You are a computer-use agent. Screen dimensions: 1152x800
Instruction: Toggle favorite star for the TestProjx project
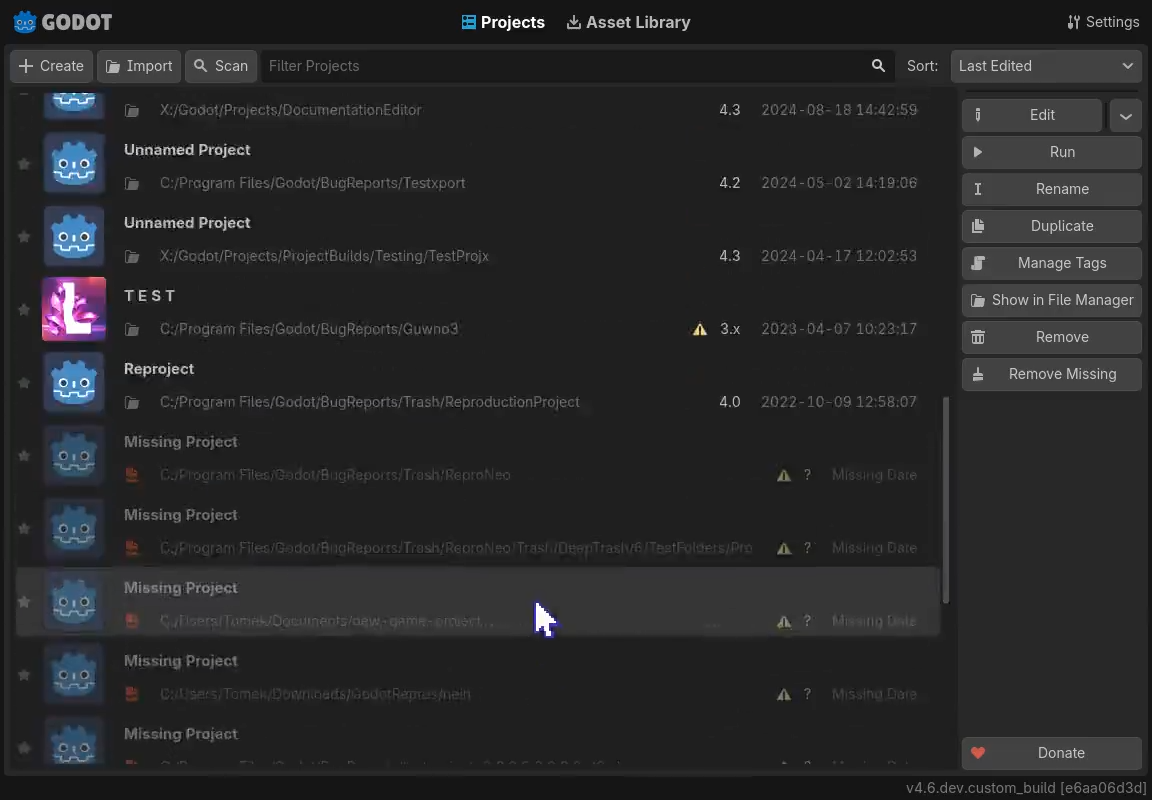click(24, 237)
